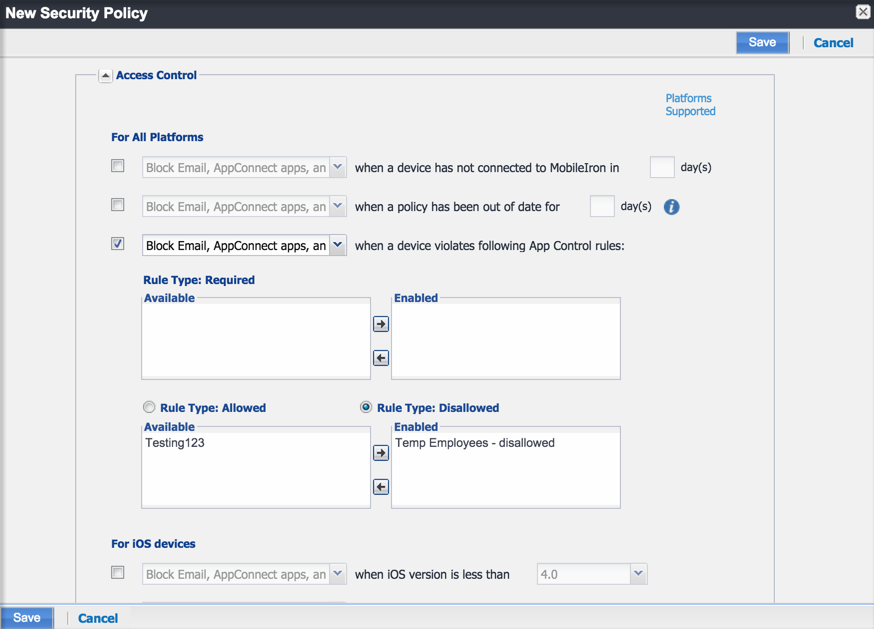Click right arrow to move Testing123 to Enabled
This screenshot has height=629, width=874.
click(x=380, y=452)
